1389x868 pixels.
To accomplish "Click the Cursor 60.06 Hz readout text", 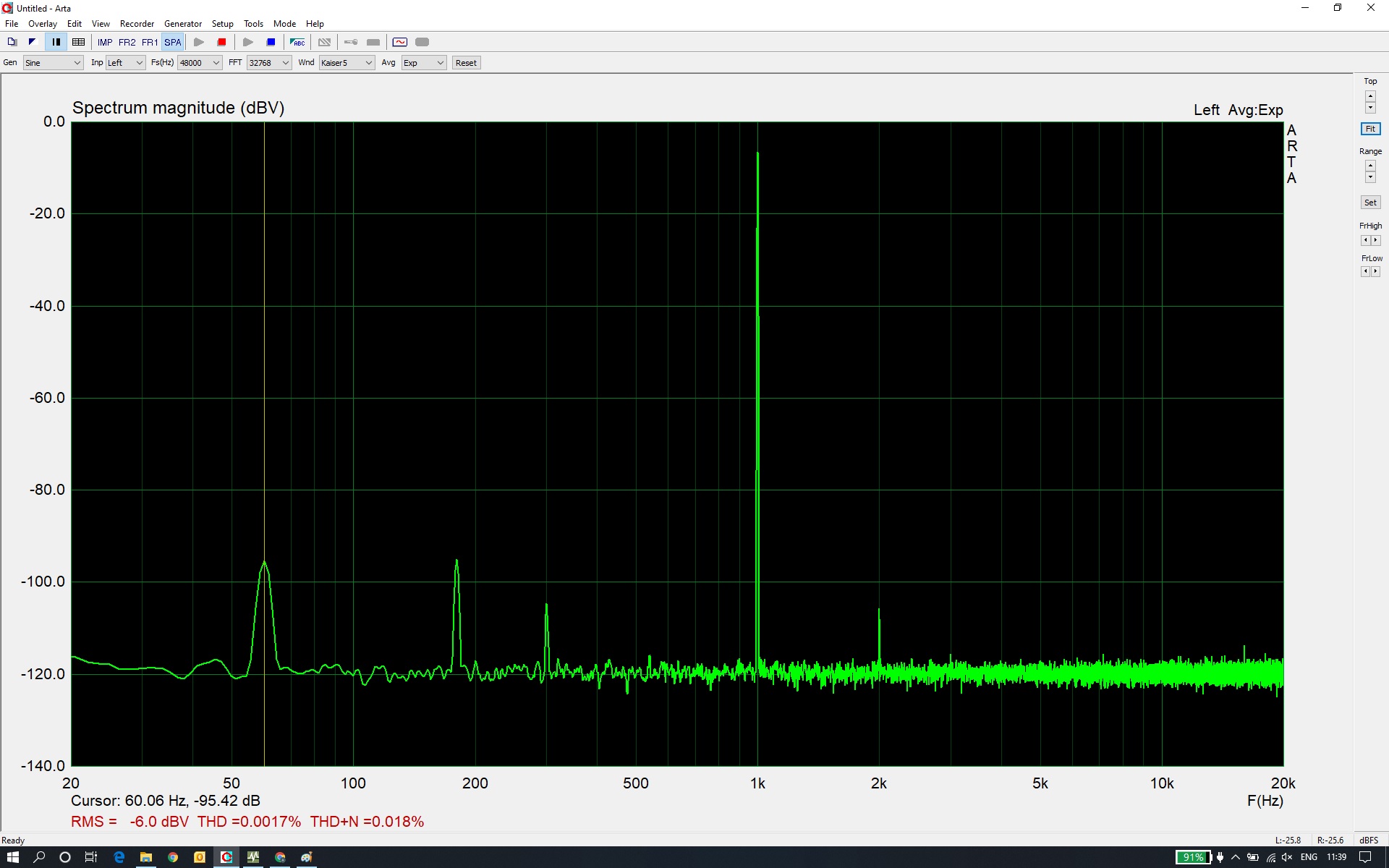I will [165, 801].
